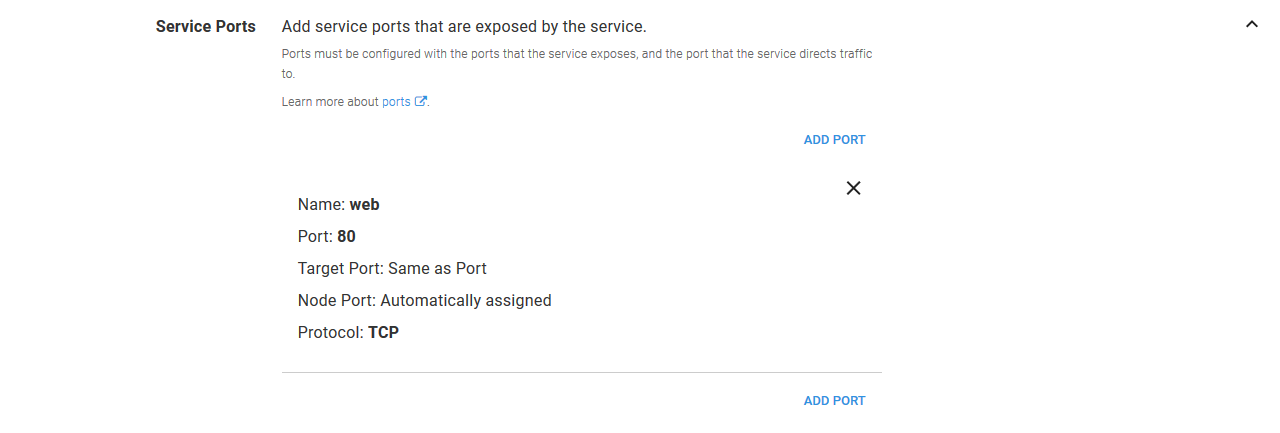Collapse the Service Ports section chevron
This screenshot has width=1280, height=433.
(x=1251, y=25)
